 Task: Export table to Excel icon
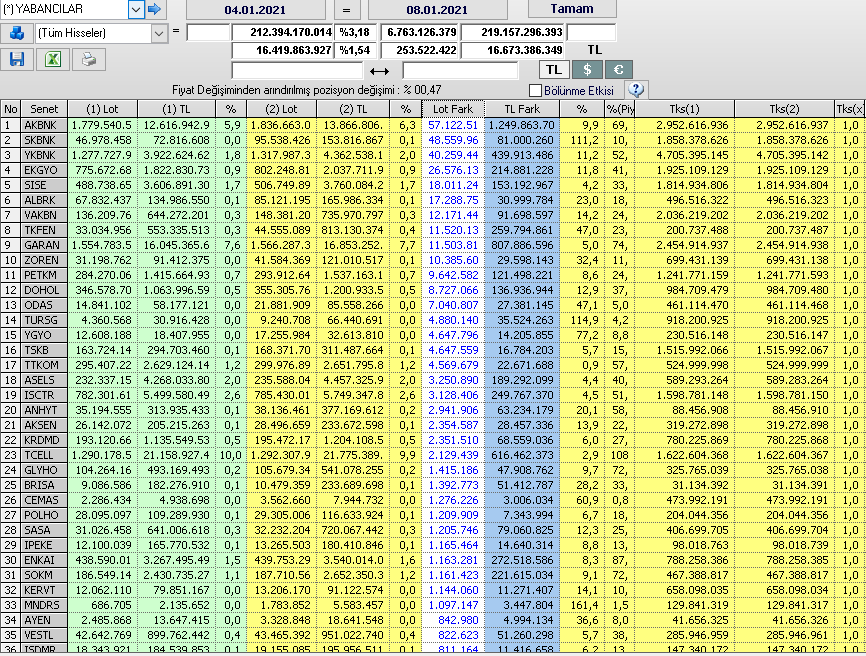point(53,60)
